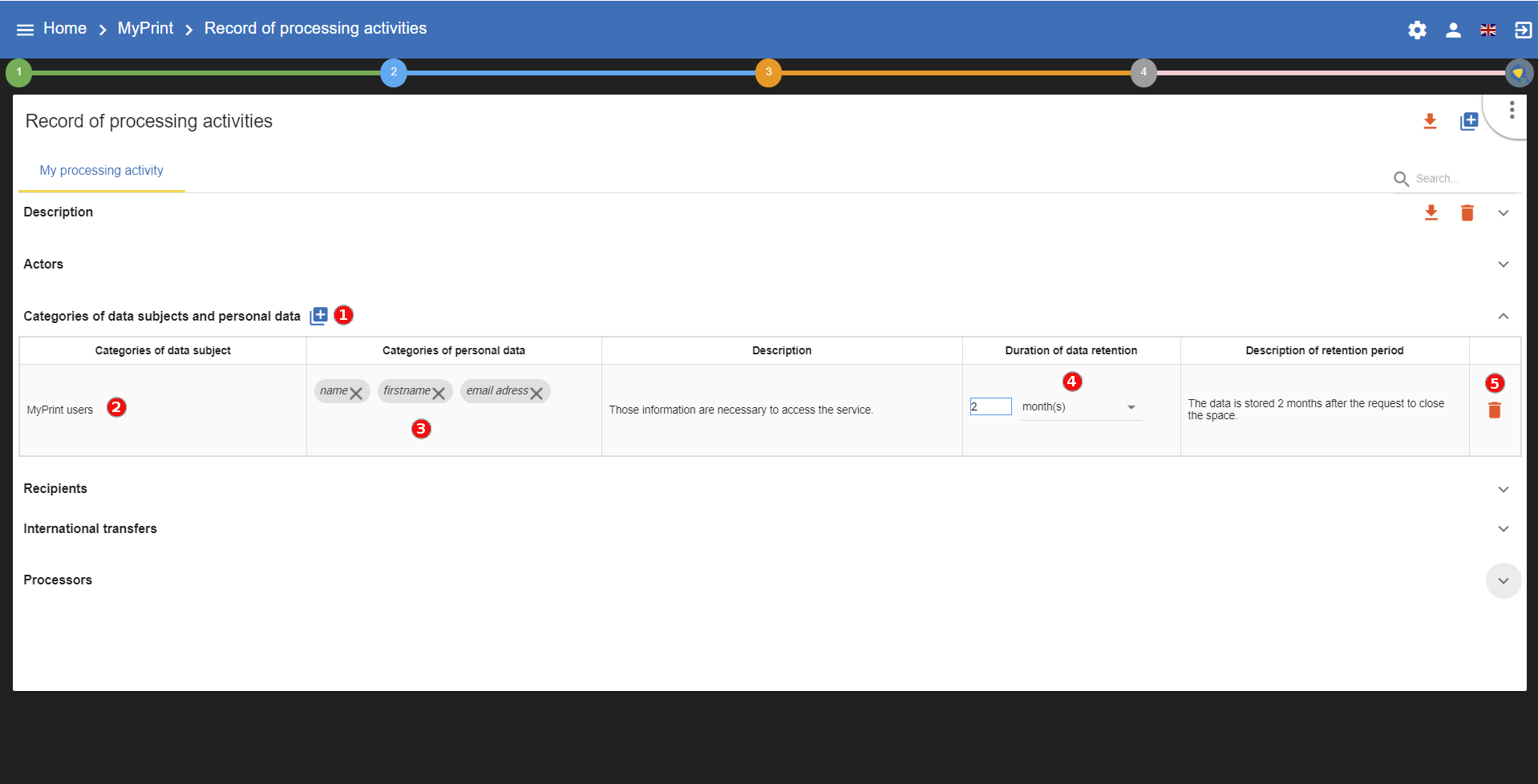Viewport: 1538px width, 784px height.
Task: Click 'Duration of data retention' column header
Action: pyautogui.click(x=1071, y=351)
